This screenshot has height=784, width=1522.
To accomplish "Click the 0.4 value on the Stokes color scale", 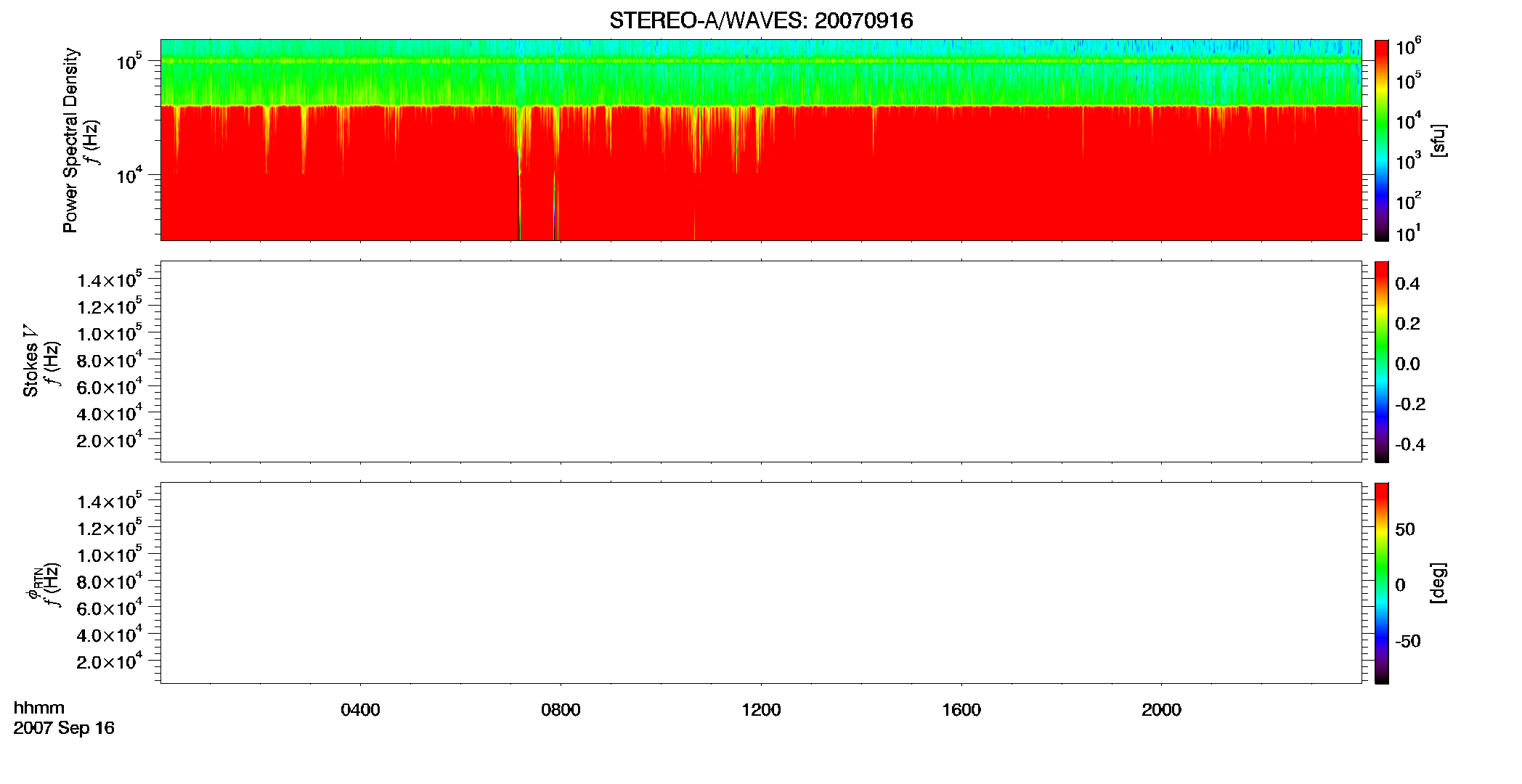I will [x=1407, y=284].
